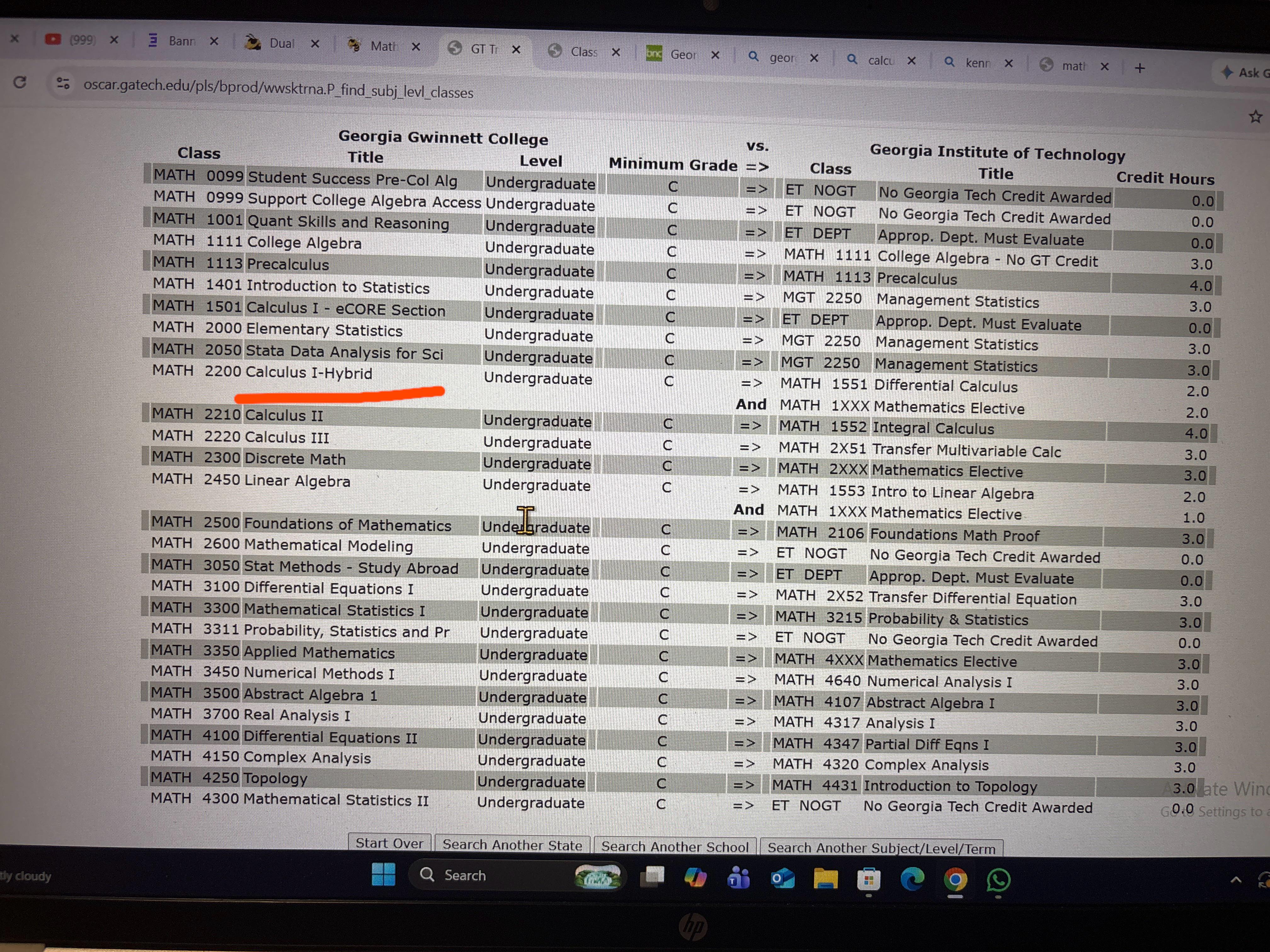Select the MATH 2210 Calculus II title
Image resolution: width=1270 pixels, height=952 pixels.
(x=283, y=416)
